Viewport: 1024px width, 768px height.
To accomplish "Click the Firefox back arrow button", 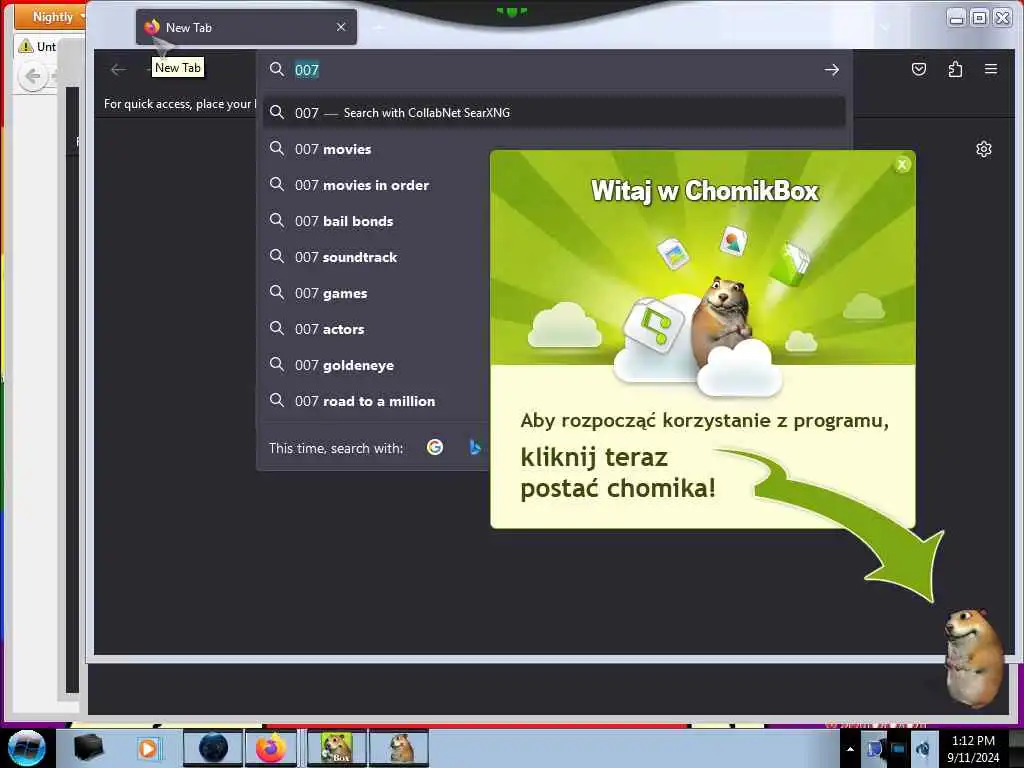I will (x=118, y=69).
